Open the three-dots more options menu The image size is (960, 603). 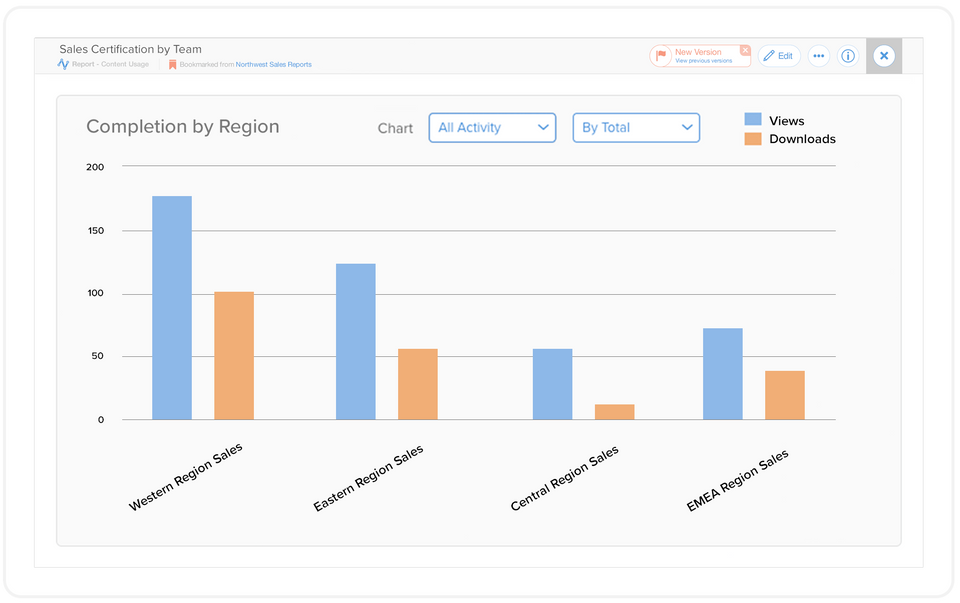click(x=818, y=56)
